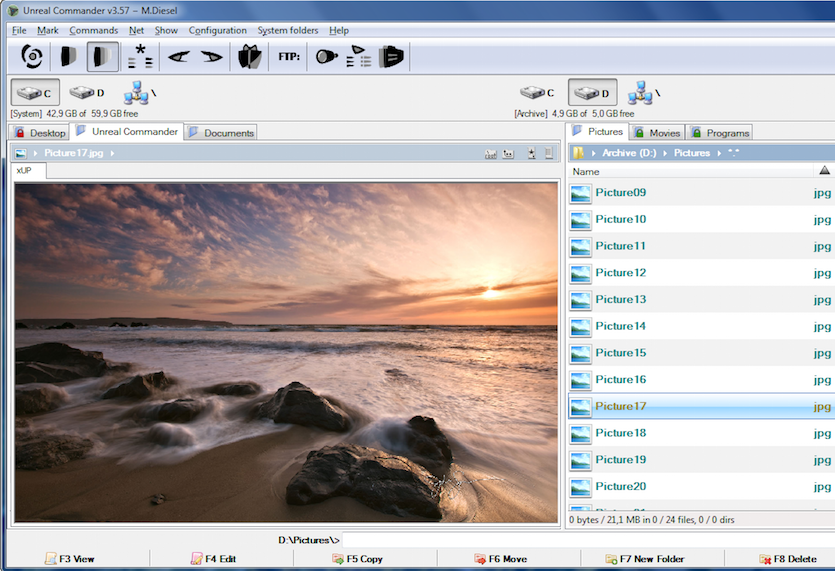The width and height of the screenshot is (835, 571).
Task: Select file Picture12
Action: pos(702,273)
